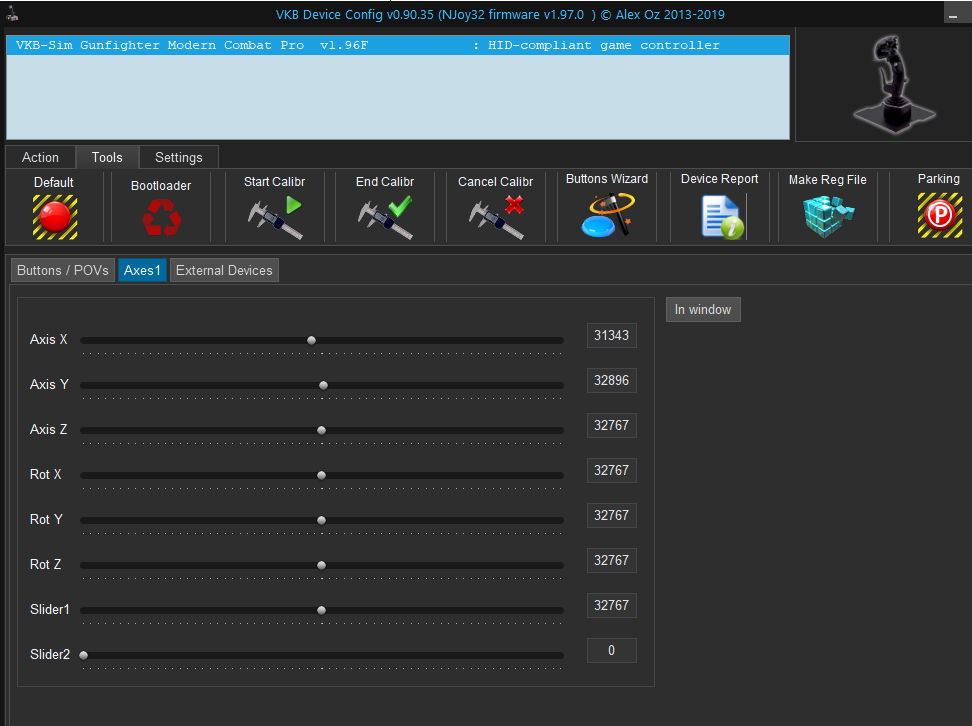Open the Settings tab
The image size is (972, 726).
click(x=179, y=157)
